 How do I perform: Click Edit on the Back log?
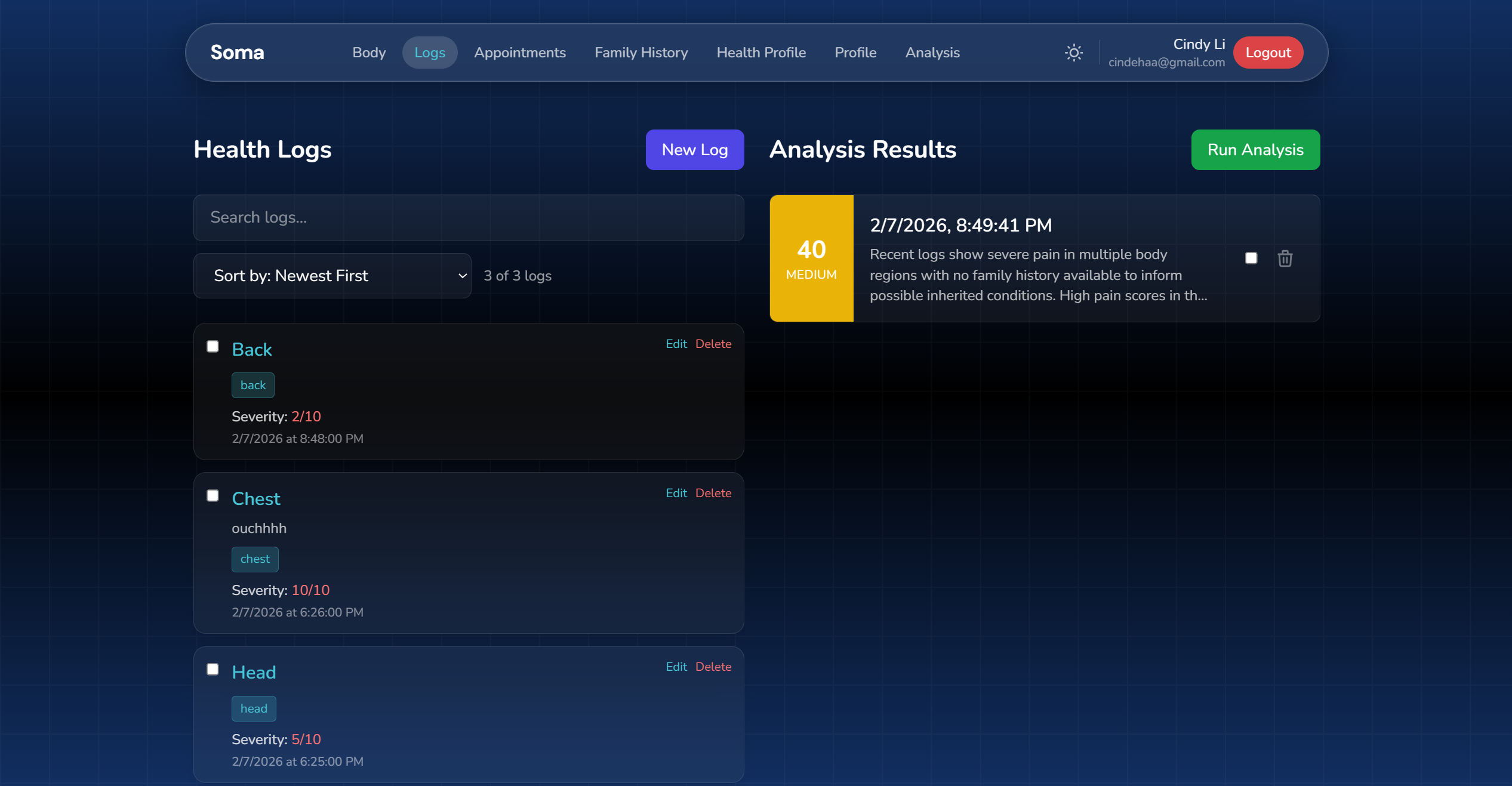[676, 344]
